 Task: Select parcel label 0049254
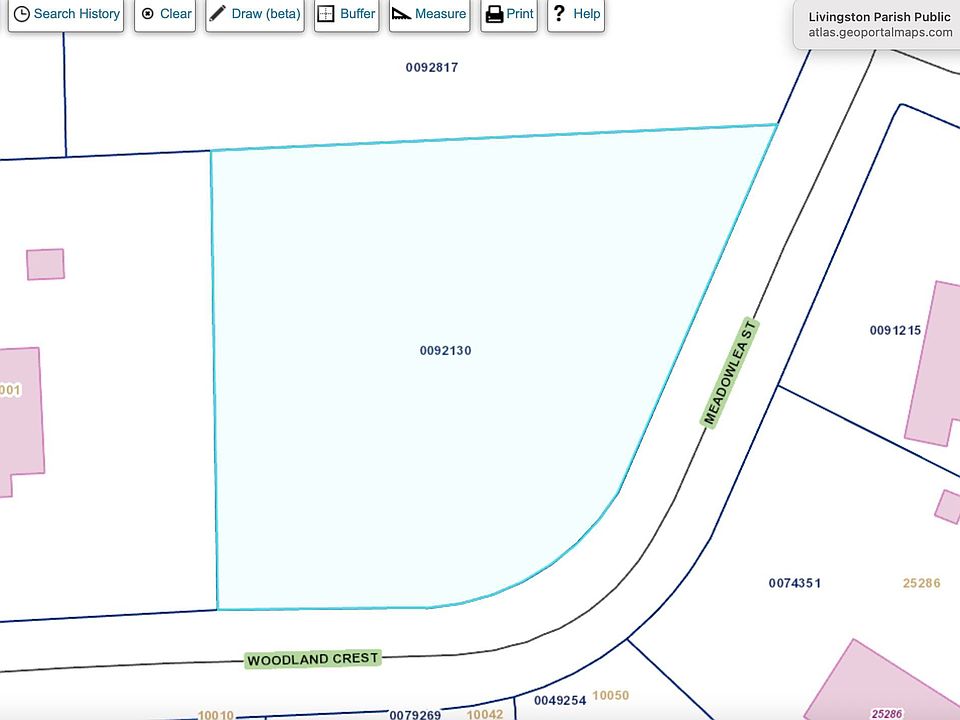560,700
